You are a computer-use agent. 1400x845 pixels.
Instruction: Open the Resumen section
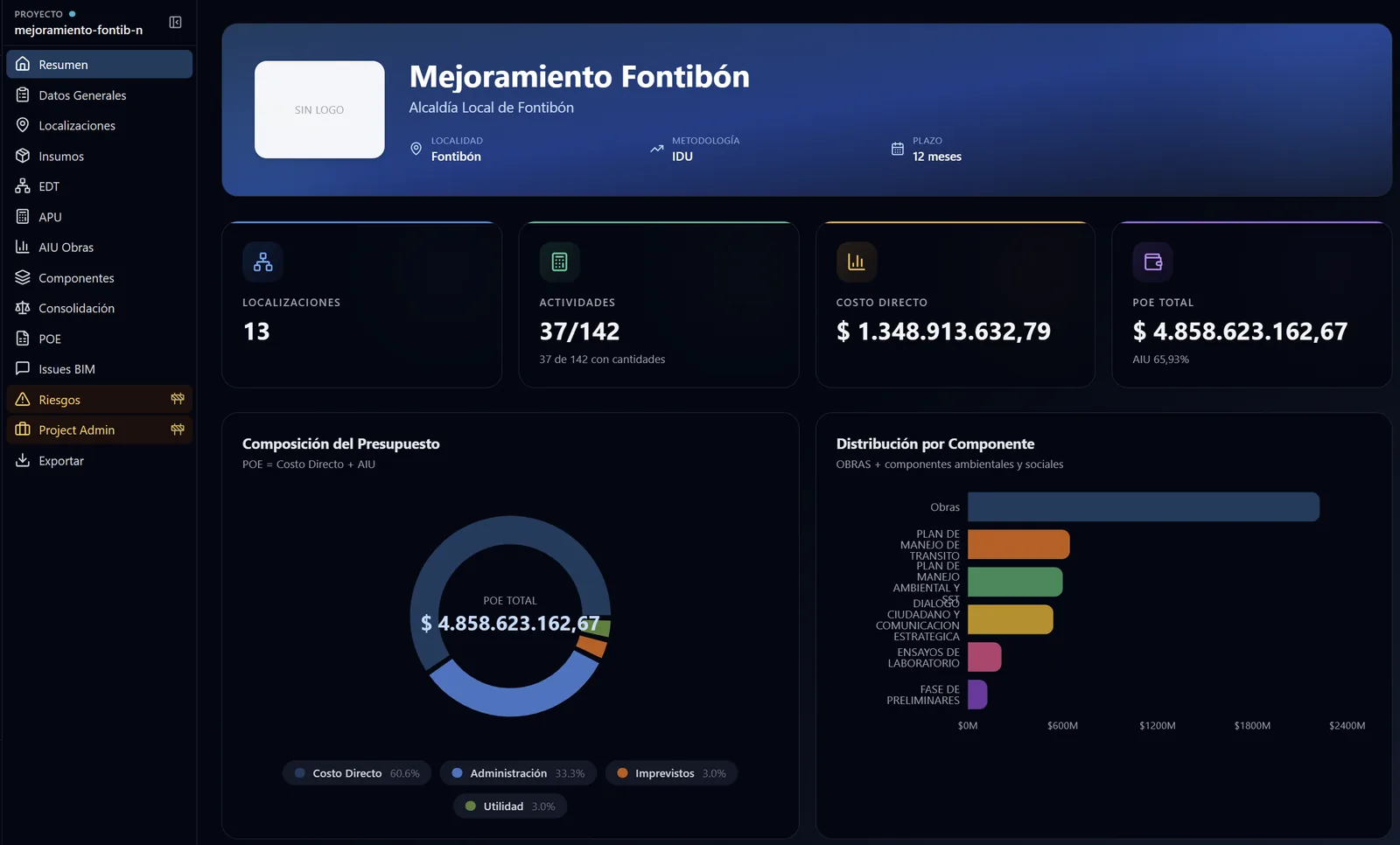[x=99, y=64]
